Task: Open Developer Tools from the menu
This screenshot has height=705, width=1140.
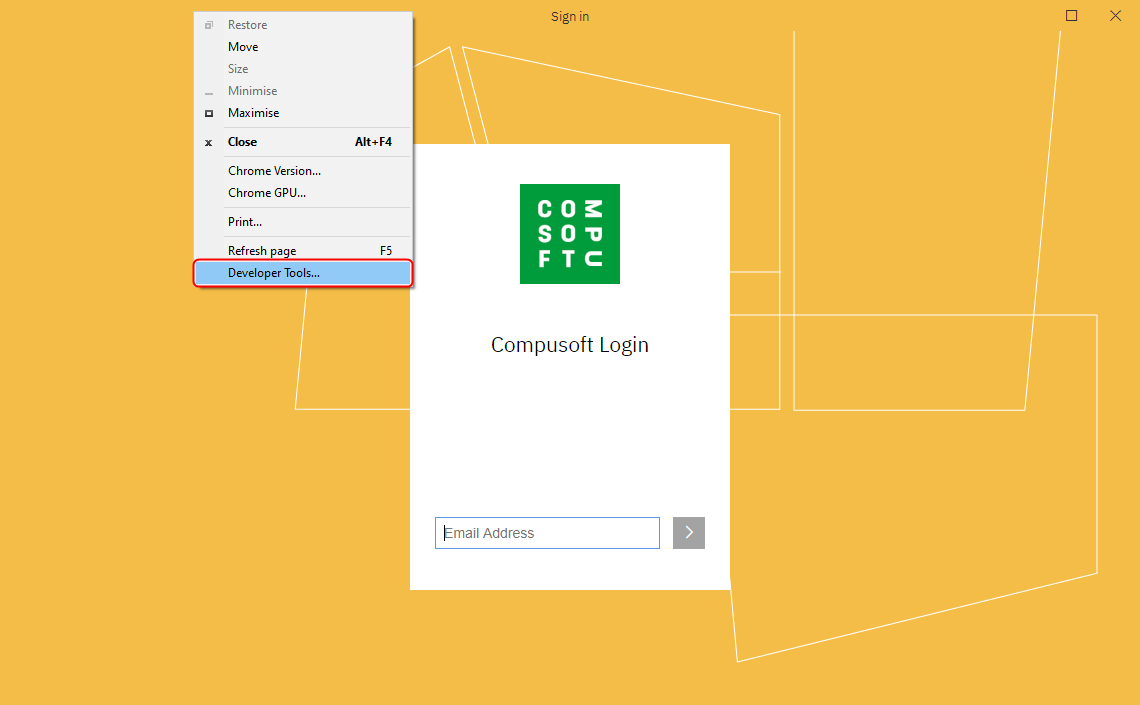Action: point(273,272)
